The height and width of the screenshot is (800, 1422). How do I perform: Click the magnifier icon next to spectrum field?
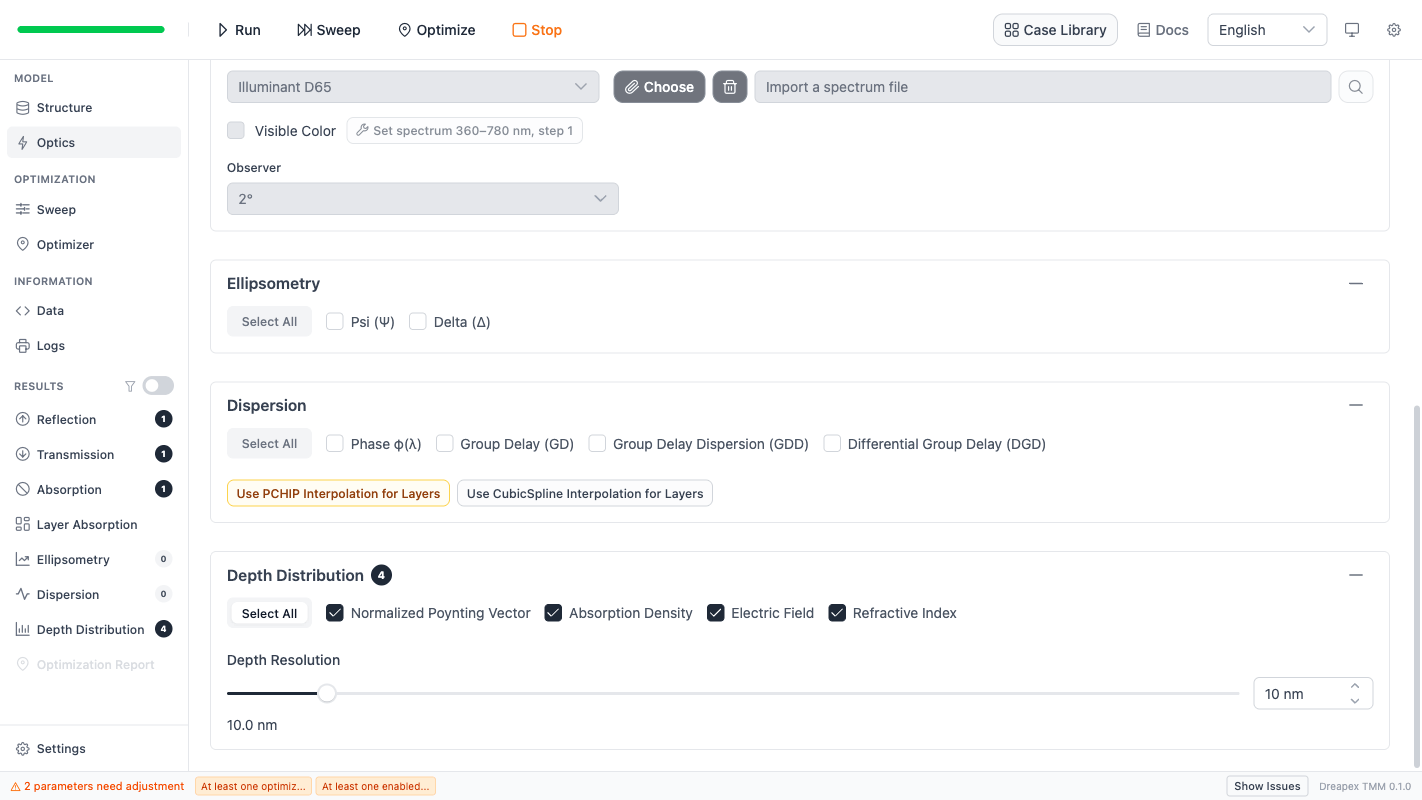[x=1355, y=87]
